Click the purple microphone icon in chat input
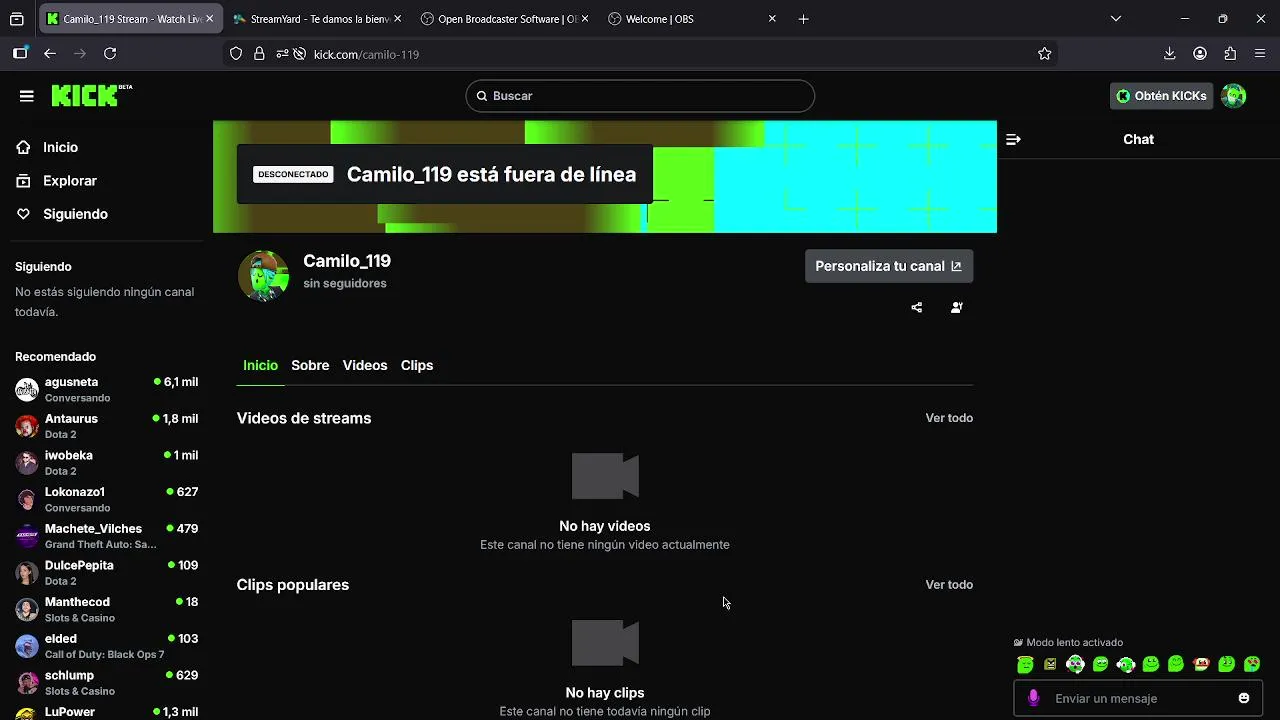1280x720 pixels. point(1033,698)
